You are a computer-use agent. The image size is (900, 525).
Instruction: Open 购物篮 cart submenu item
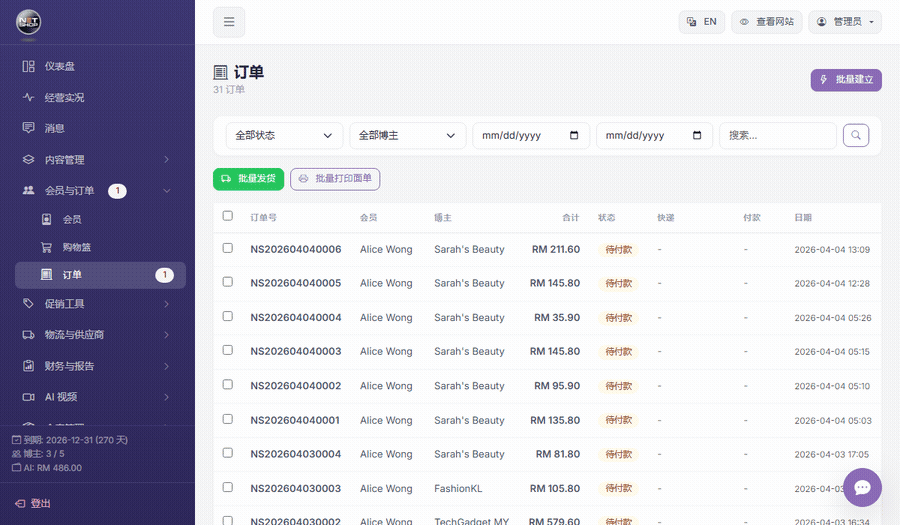point(100,247)
